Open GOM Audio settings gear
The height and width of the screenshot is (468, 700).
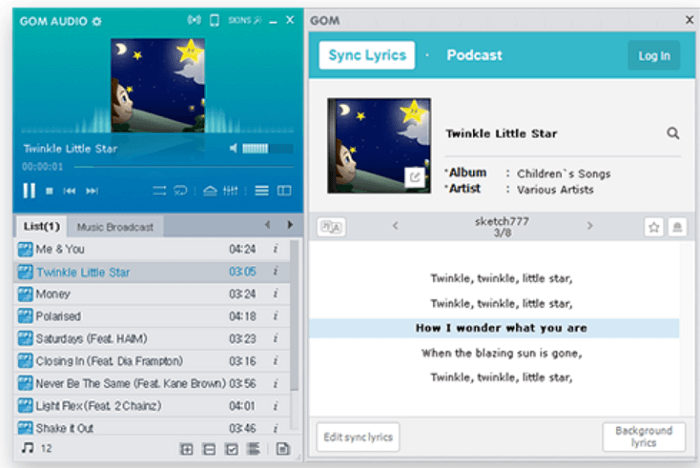(x=96, y=21)
